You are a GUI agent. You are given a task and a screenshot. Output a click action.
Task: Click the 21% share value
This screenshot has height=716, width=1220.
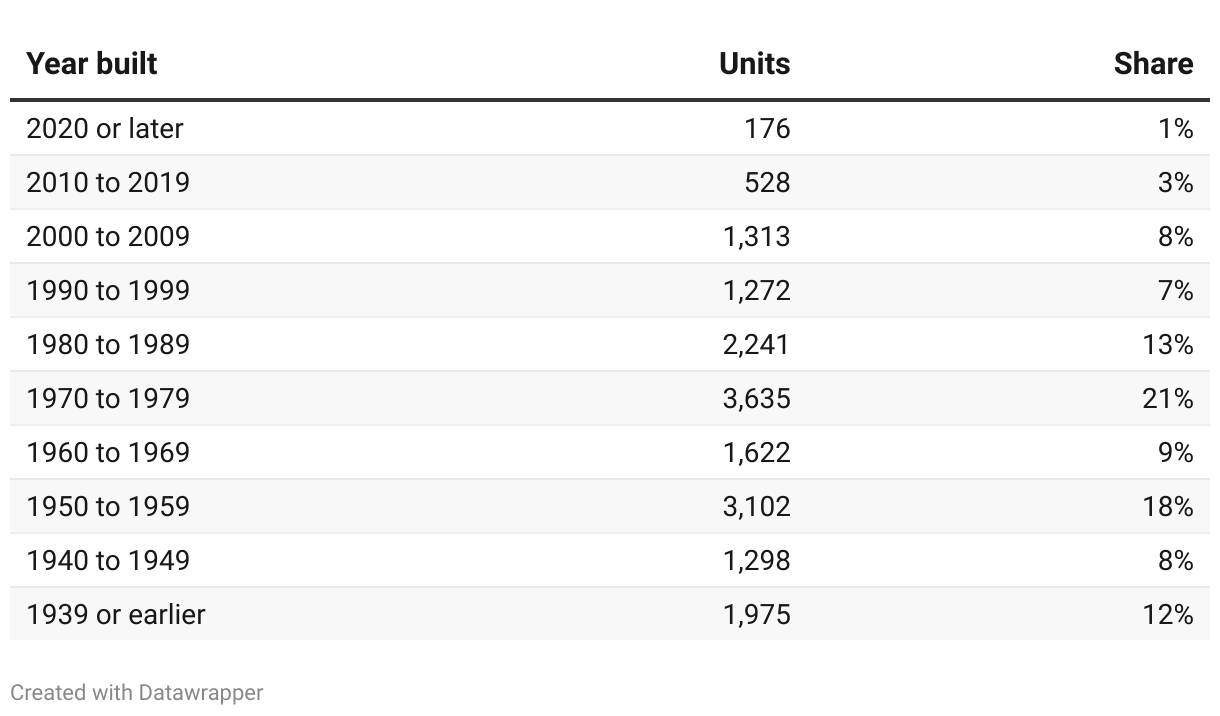1168,399
